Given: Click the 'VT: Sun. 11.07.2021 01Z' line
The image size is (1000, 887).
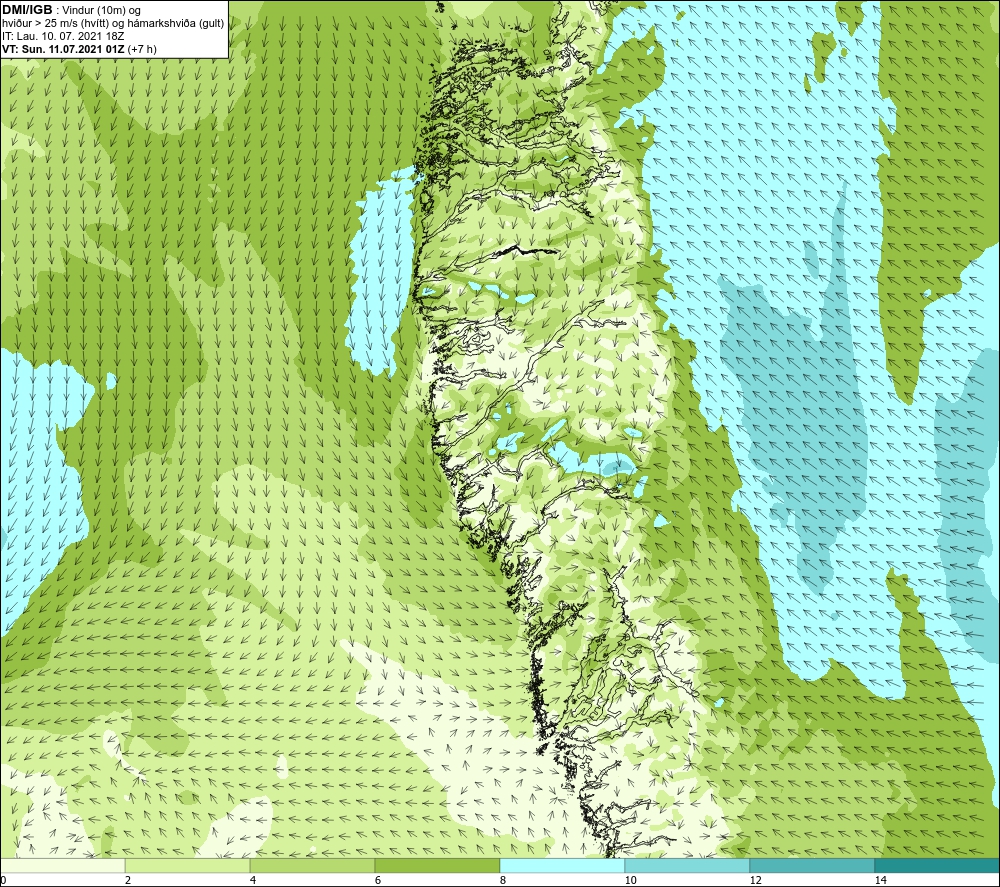Looking at the screenshot, I should 64,49.
